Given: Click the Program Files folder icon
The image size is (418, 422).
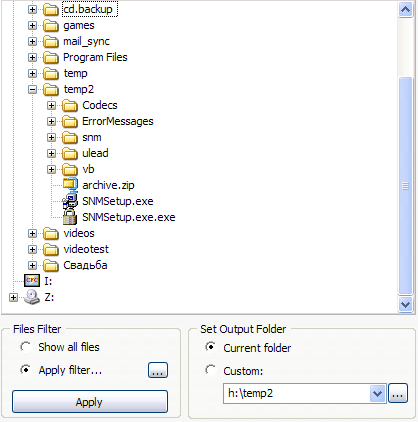Looking at the screenshot, I should tap(51, 57).
